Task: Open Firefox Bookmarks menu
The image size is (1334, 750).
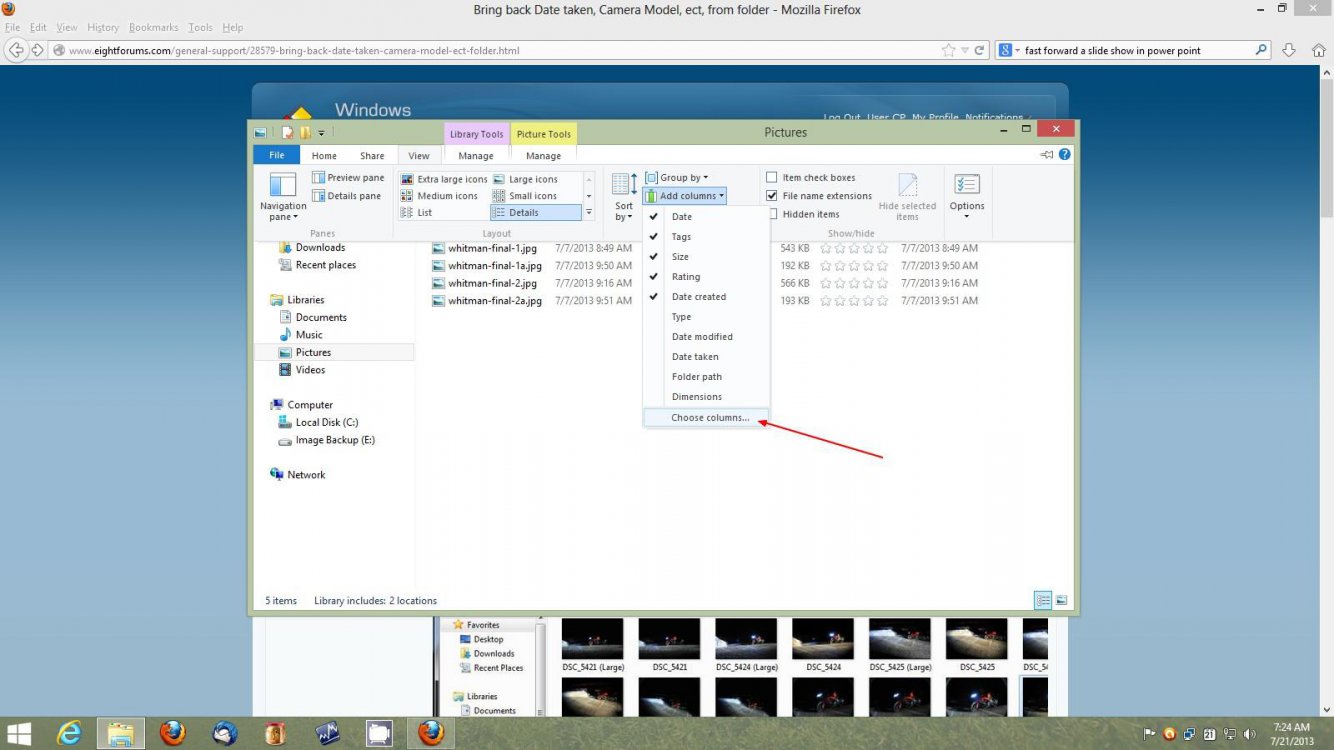Action: point(153,27)
